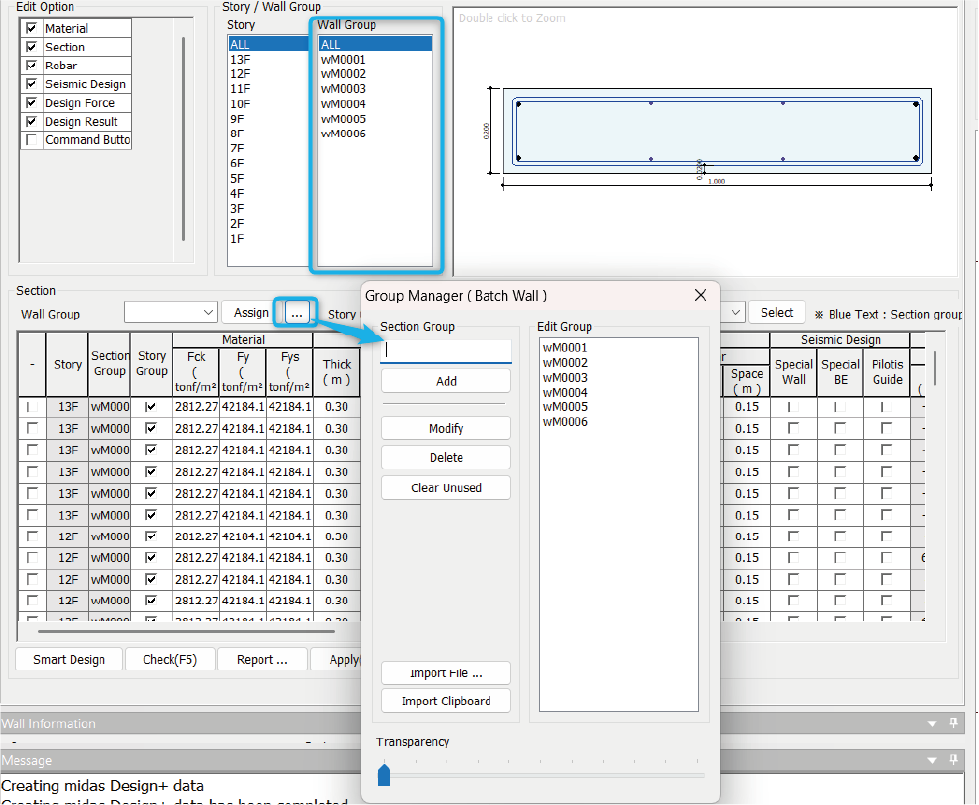Click Modify in Group Manager
This screenshot has height=805, width=979.
(446, 428)
